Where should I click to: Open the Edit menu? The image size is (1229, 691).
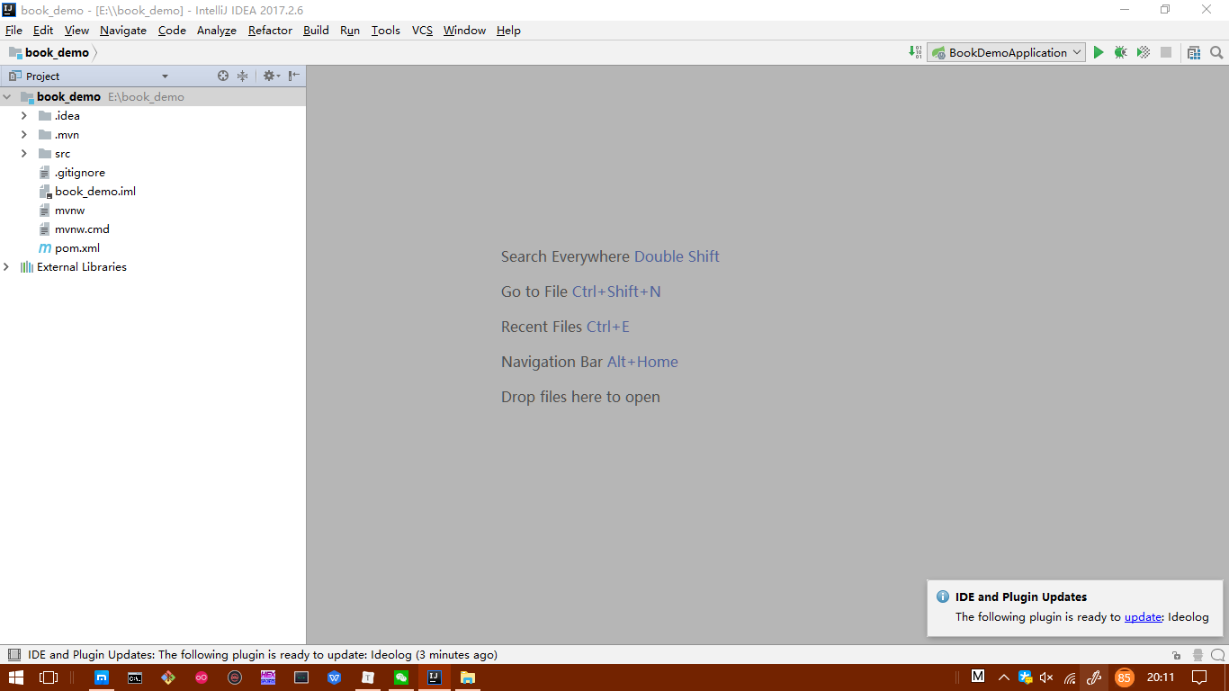(43, 31)
